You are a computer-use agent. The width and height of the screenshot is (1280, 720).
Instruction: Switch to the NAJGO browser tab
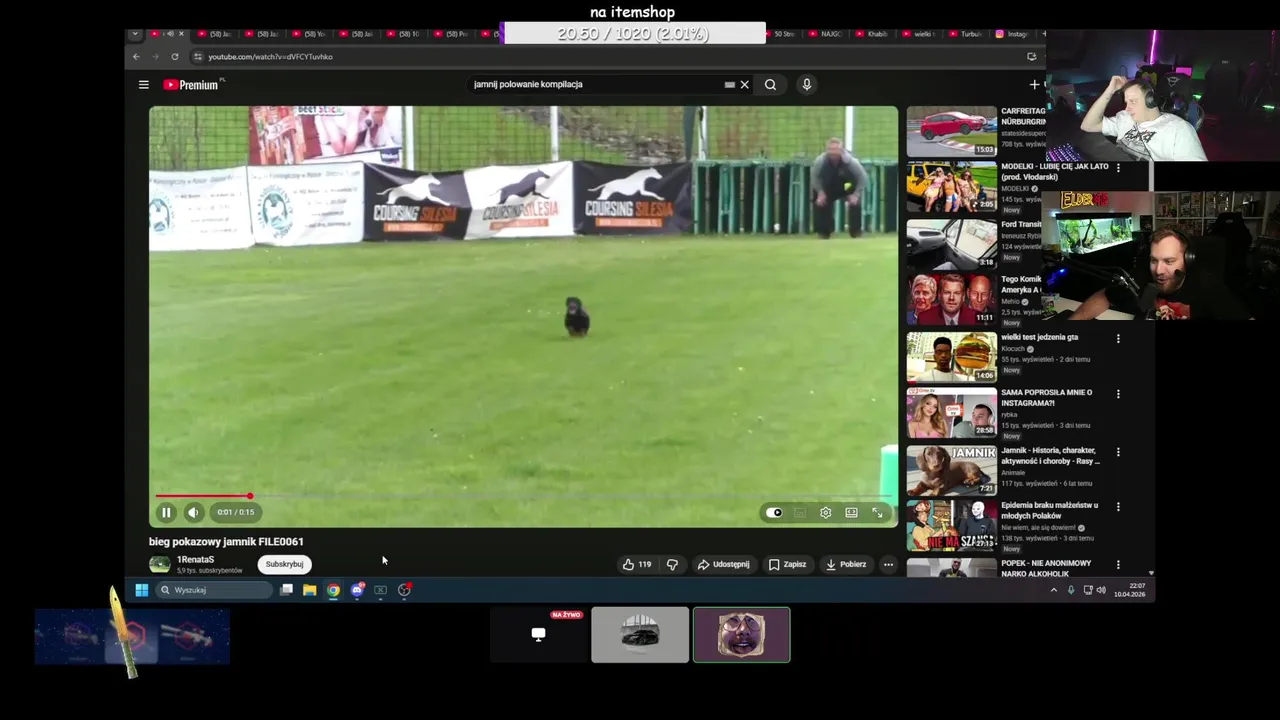click(x=826, y=34)
